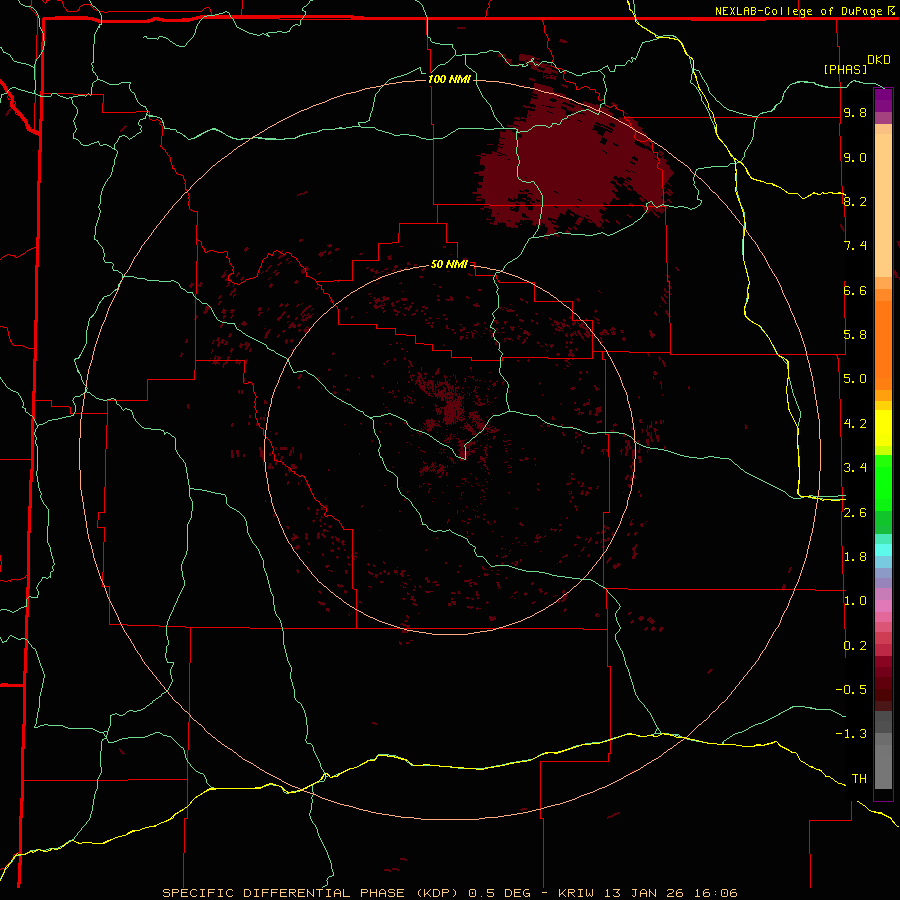Select the 9.8 legend value
The height and width of the screenshot is (900, 900).
click(x=855, y=113)
